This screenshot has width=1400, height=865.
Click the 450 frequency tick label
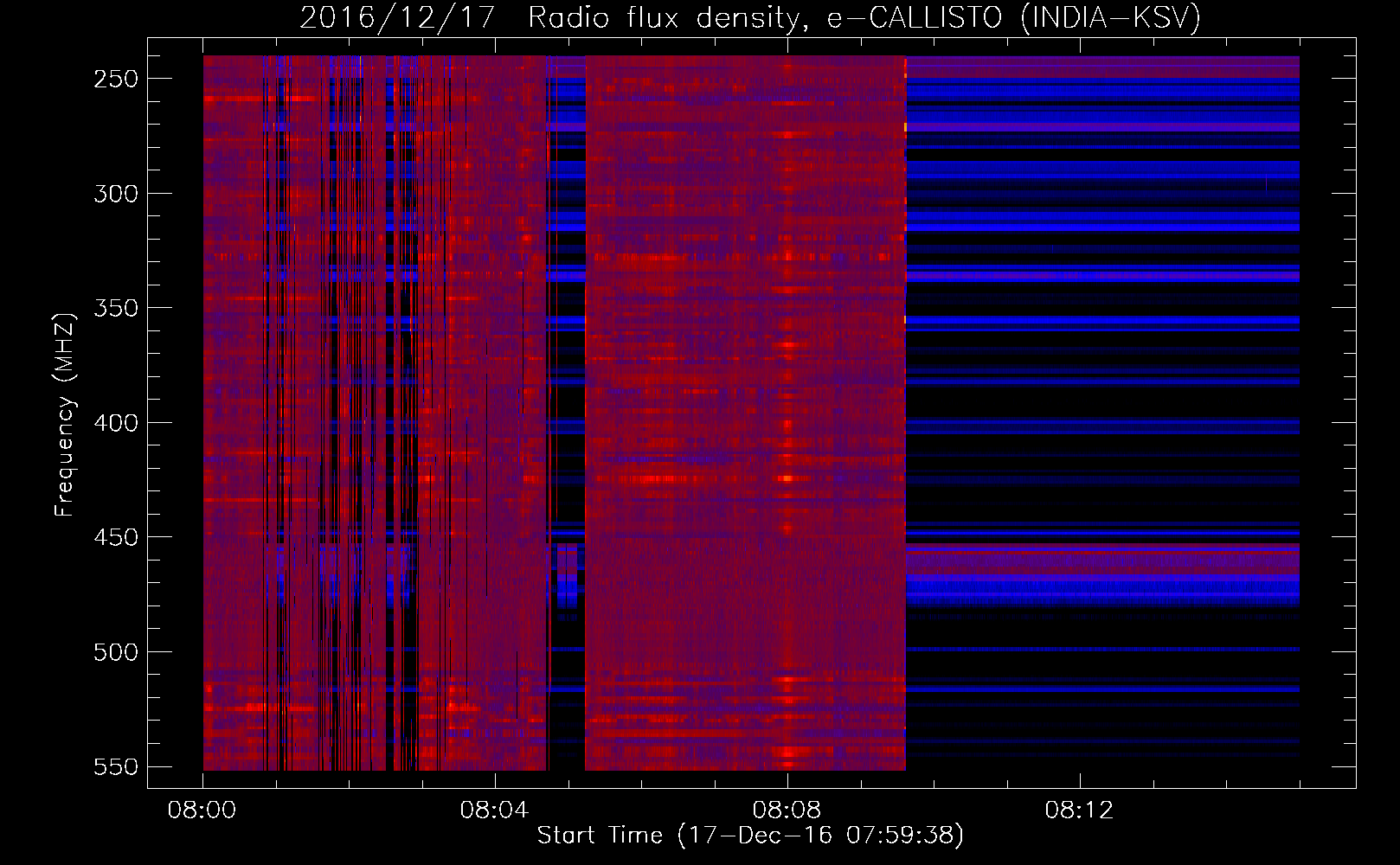116,537
